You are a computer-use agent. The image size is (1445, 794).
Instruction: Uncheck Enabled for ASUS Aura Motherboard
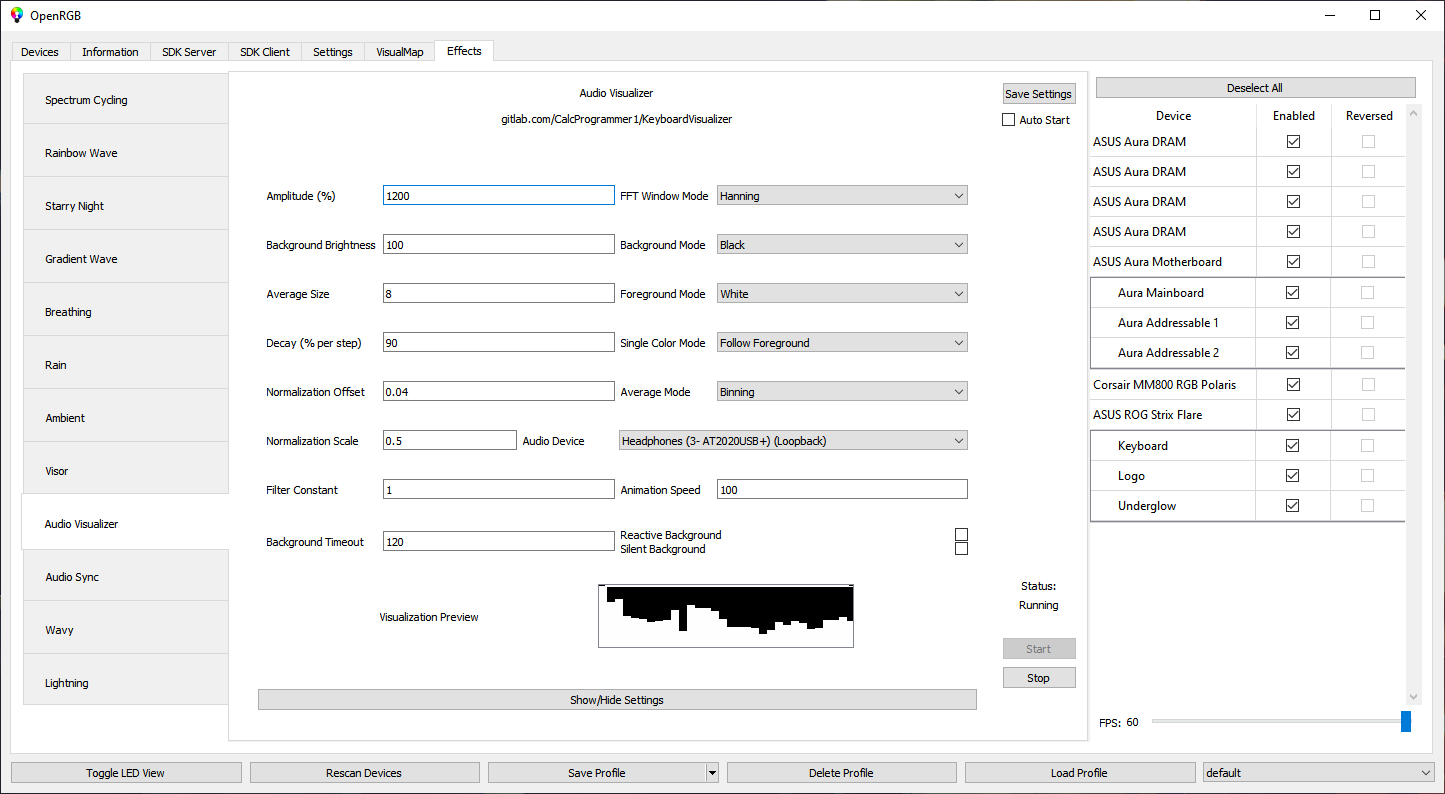tap(1293, 262)
